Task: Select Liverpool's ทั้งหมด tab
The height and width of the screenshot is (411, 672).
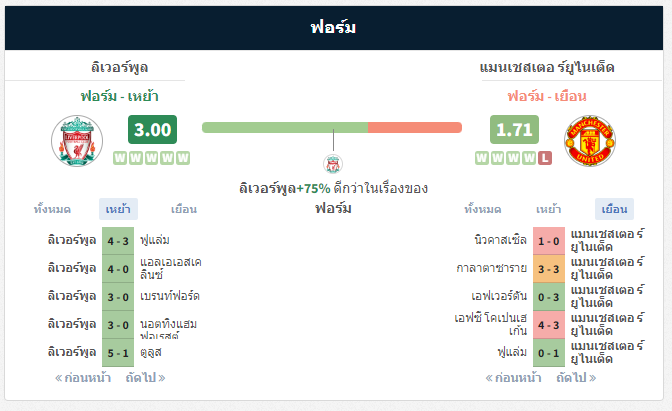Action: tap(52, 209)
